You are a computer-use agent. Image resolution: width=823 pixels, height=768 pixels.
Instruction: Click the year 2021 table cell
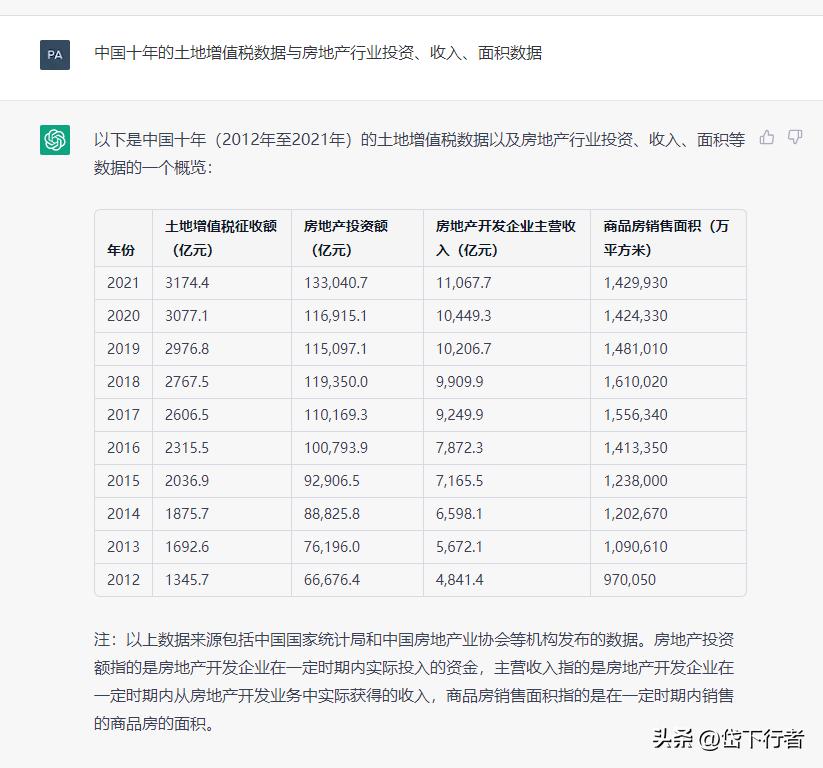(x=122, y=283)
